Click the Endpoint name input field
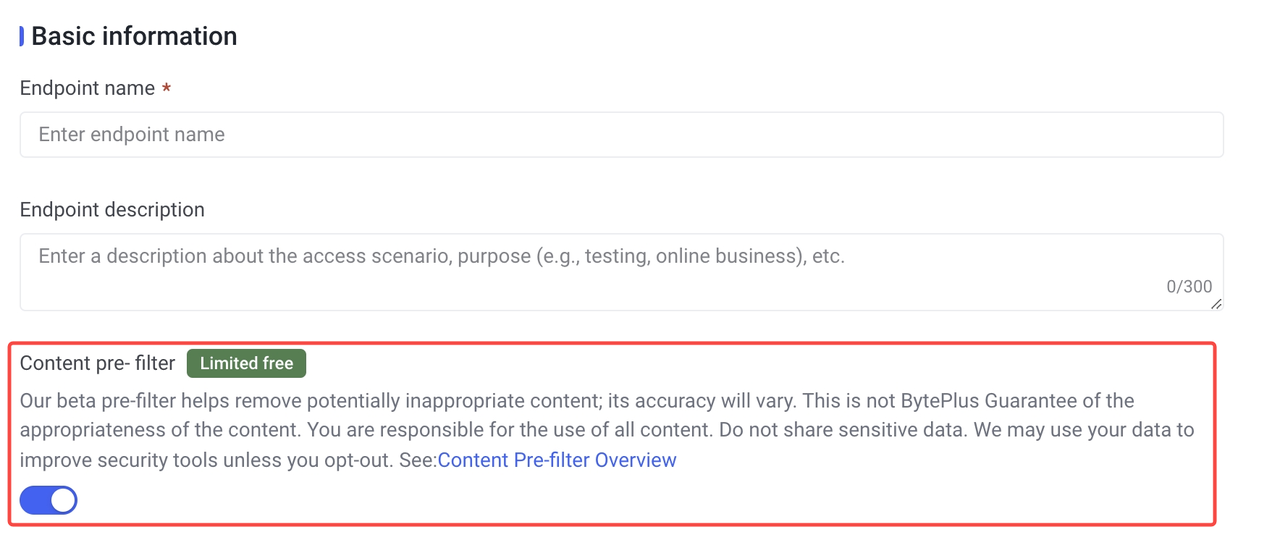Image resolution: width=1280 pixels, height=540 pixels. (621, 134)
